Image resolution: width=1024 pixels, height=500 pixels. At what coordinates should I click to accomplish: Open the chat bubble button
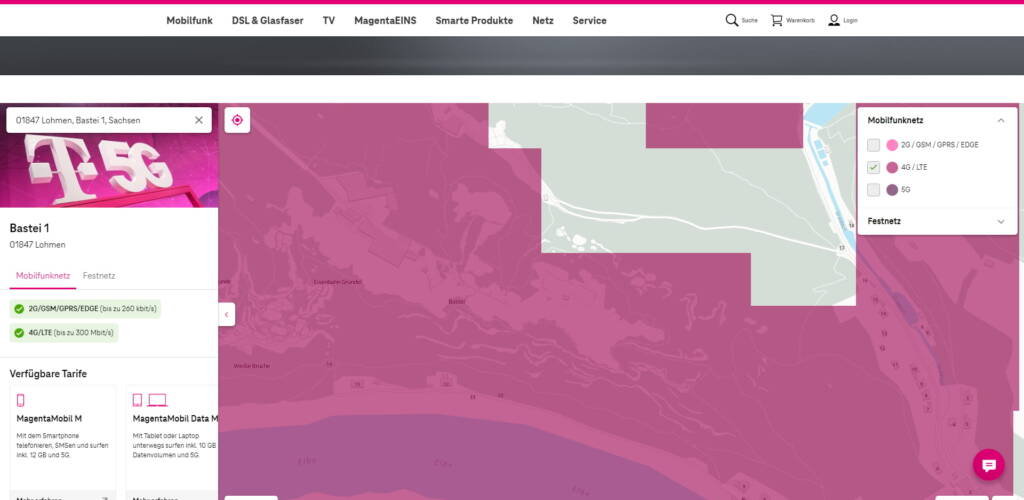[x=989, y=465]
